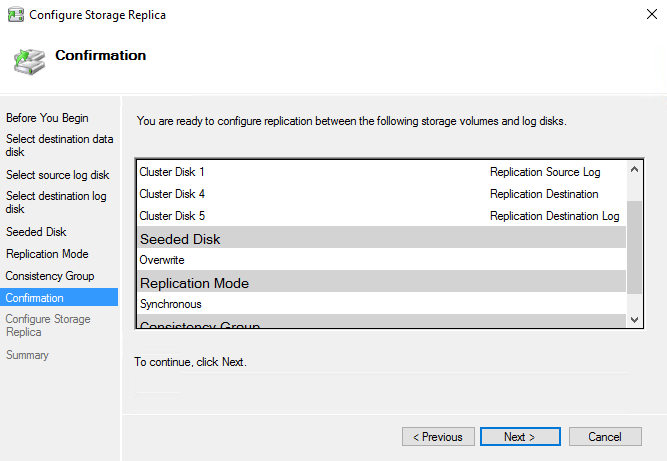Click the Replication Destination Log value
Screen dimensions: 667x461
(554, 216)
